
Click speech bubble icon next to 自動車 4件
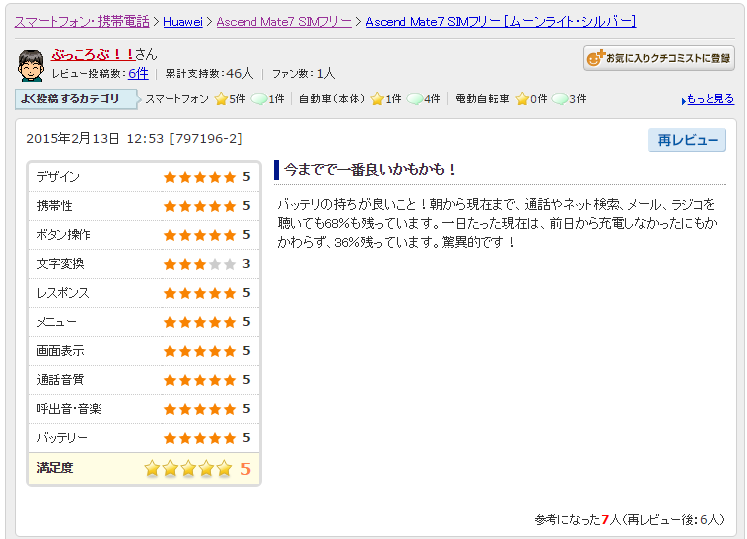coord(415,99)
